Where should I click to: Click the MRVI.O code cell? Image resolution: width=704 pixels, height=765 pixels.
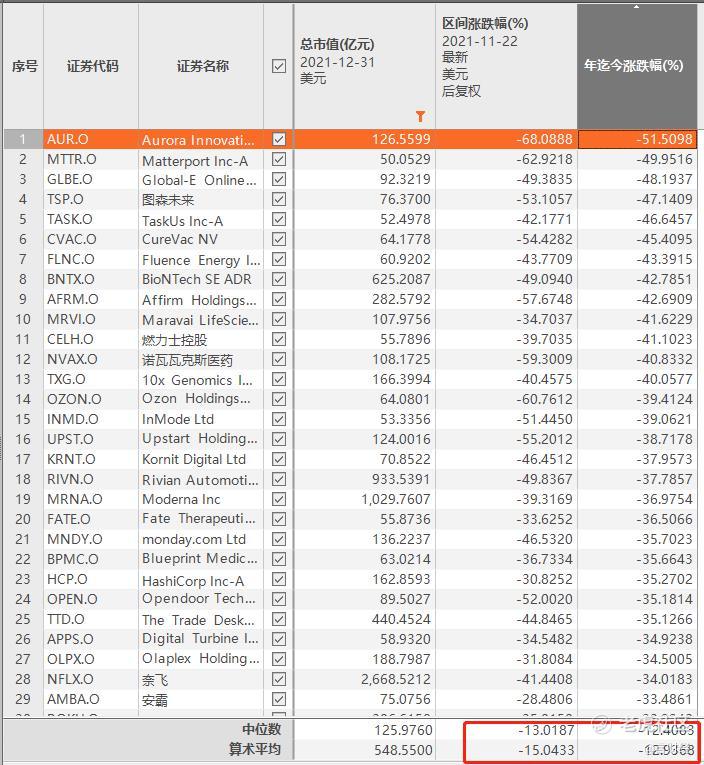[91, 319]
